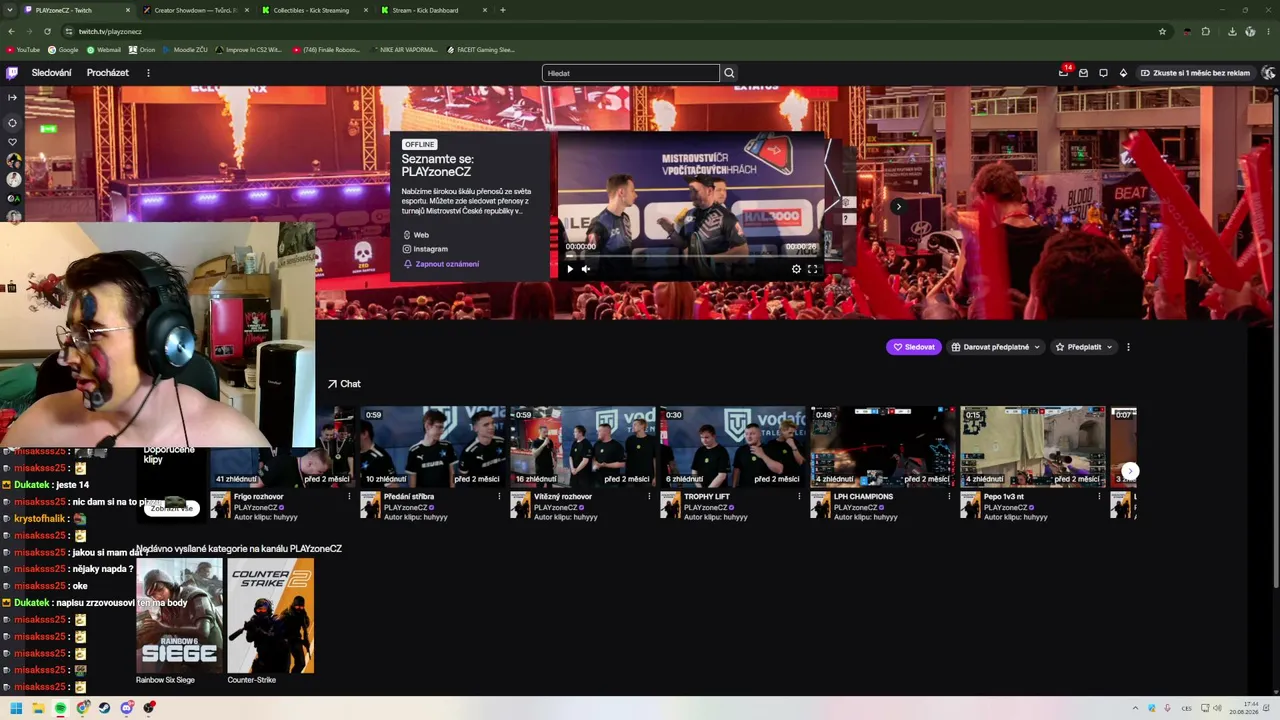1280x720 pixels.
Task: Open Steam from the taskbar
Action: (x=104, y=708)
